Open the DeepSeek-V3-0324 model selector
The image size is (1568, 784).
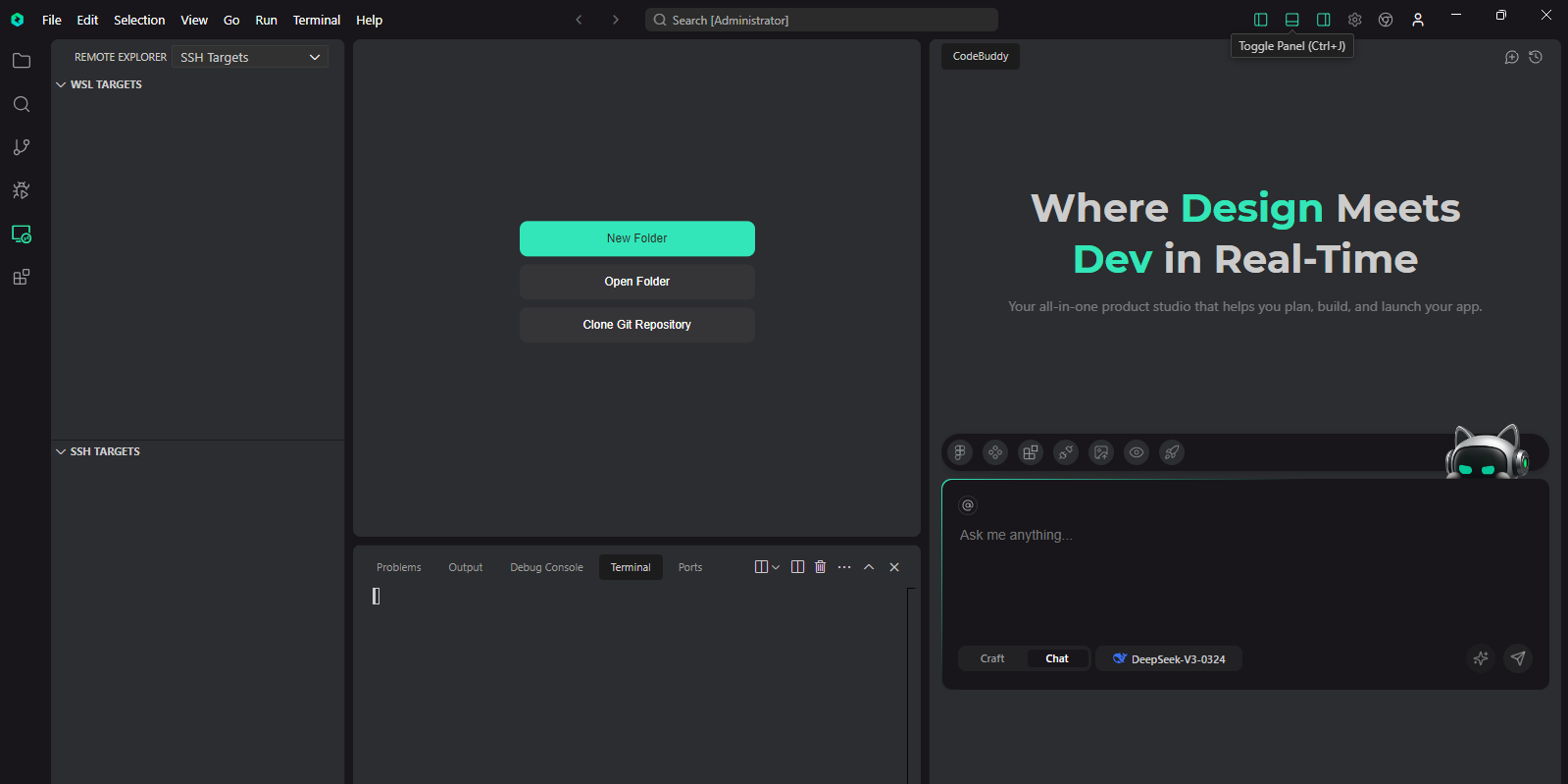(1169, 658)
